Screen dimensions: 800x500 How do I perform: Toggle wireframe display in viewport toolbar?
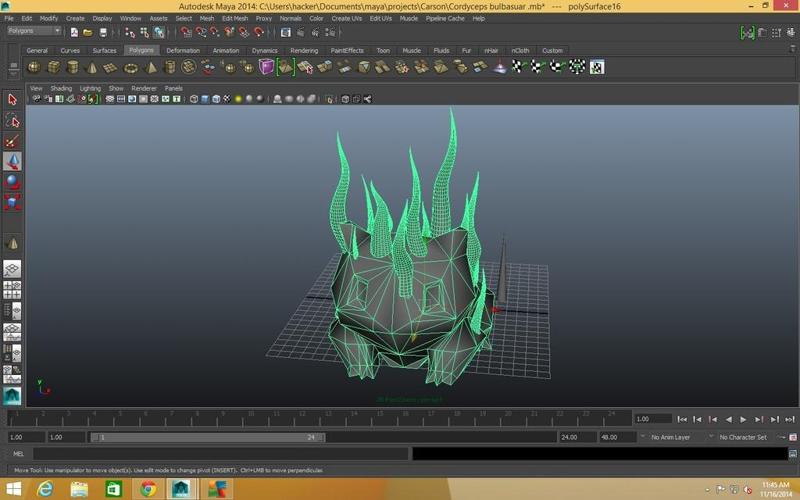coord(194,99)
